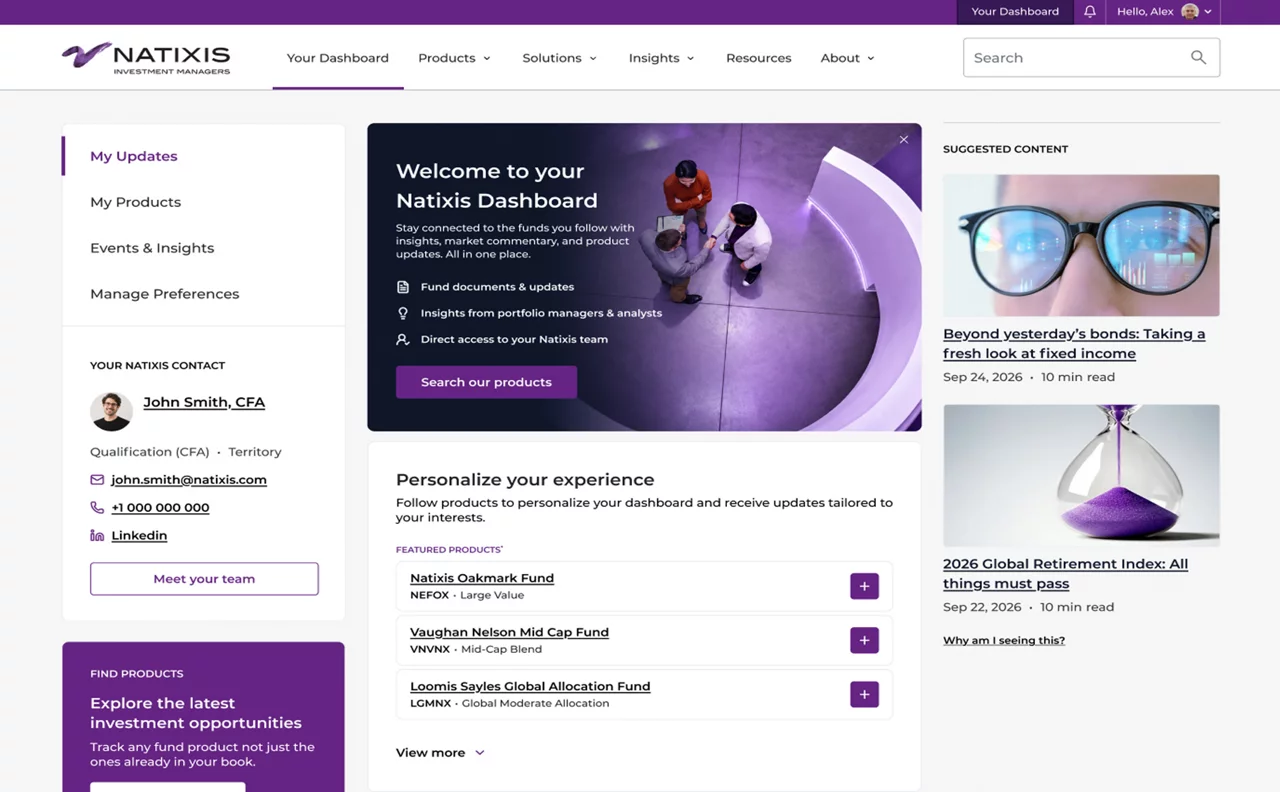Open the Linkedin contact link

coord(139,536)
